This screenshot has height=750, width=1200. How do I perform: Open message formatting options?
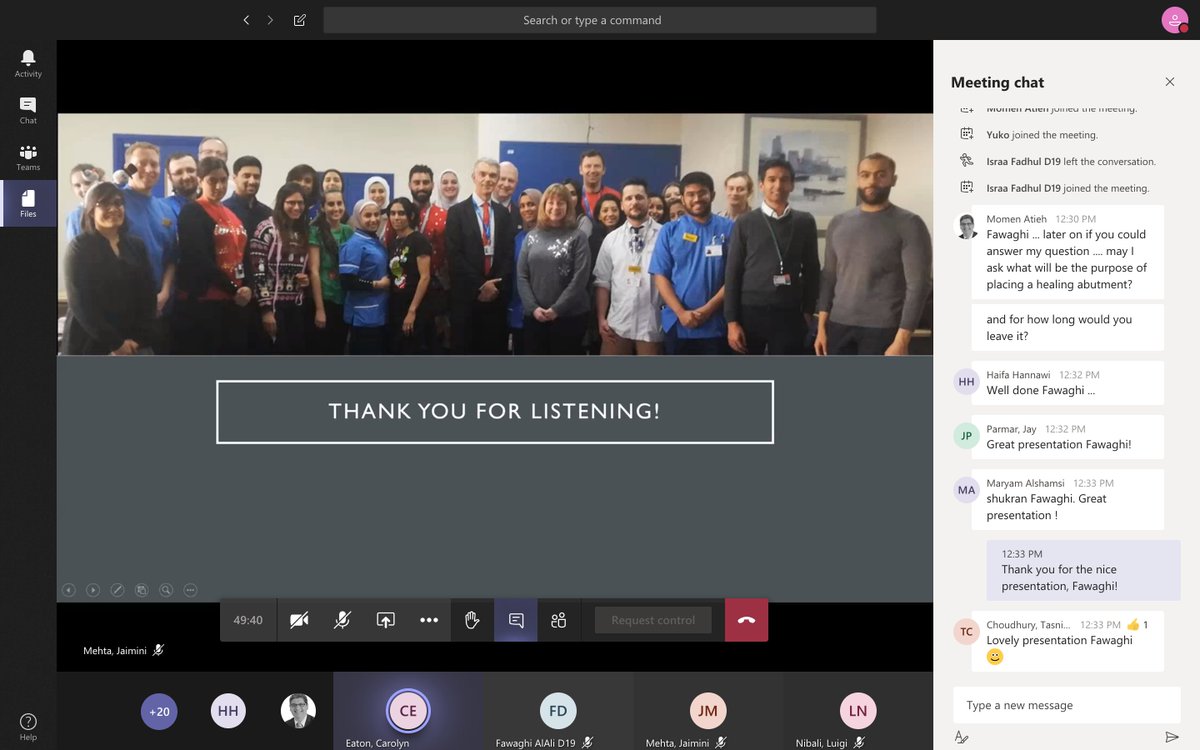[x=961, y=737]
